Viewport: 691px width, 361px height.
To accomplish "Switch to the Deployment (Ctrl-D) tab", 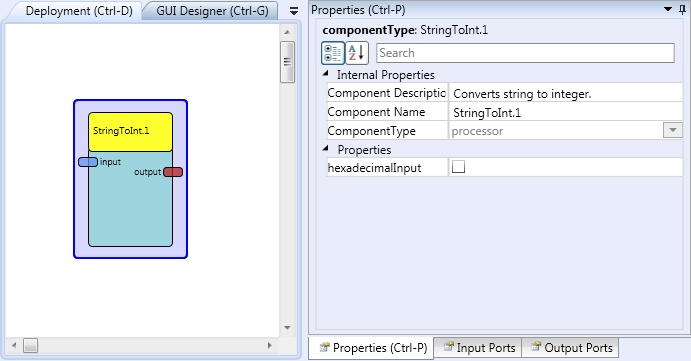I will (78, 11).
